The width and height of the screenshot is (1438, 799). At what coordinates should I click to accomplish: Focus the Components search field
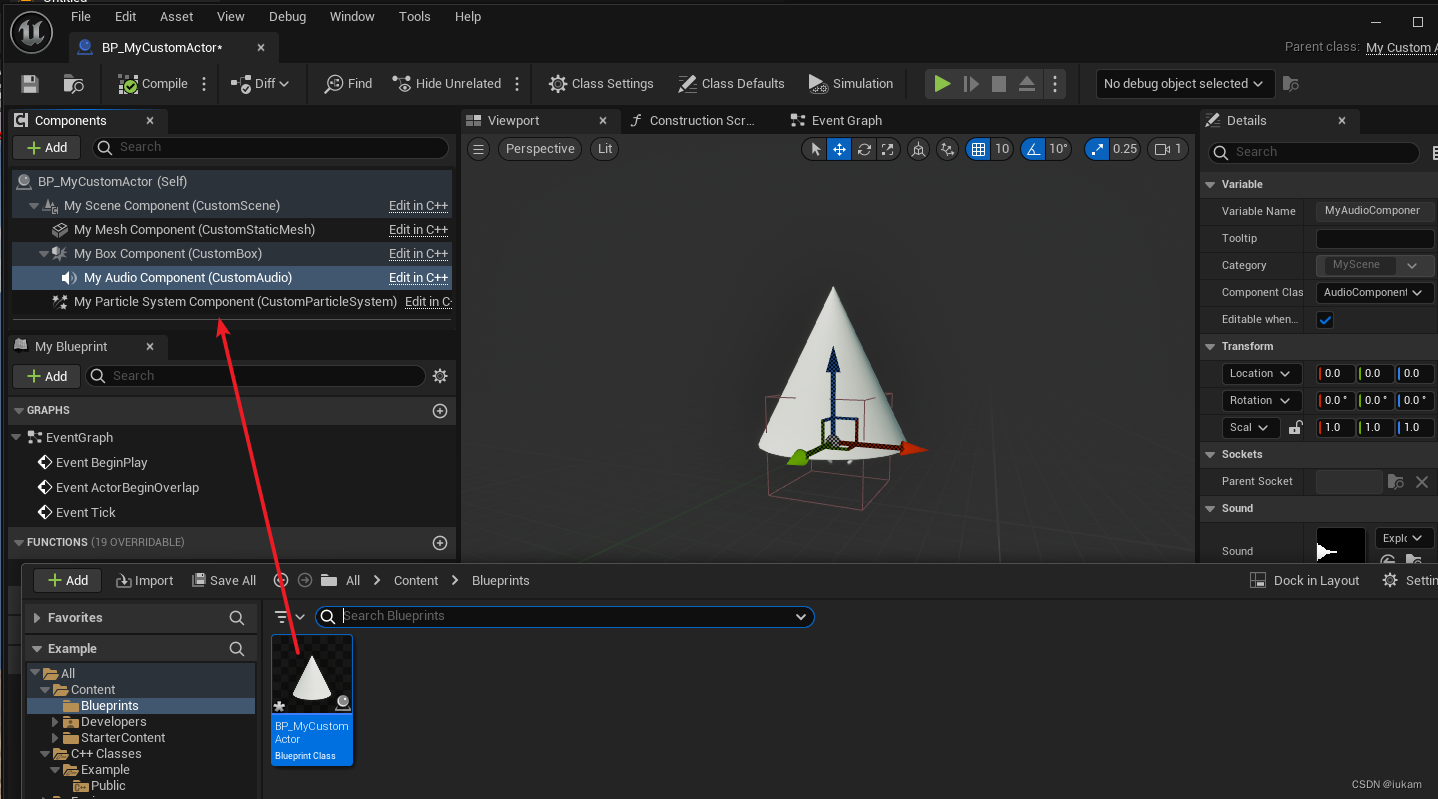[x=270, y=148]
